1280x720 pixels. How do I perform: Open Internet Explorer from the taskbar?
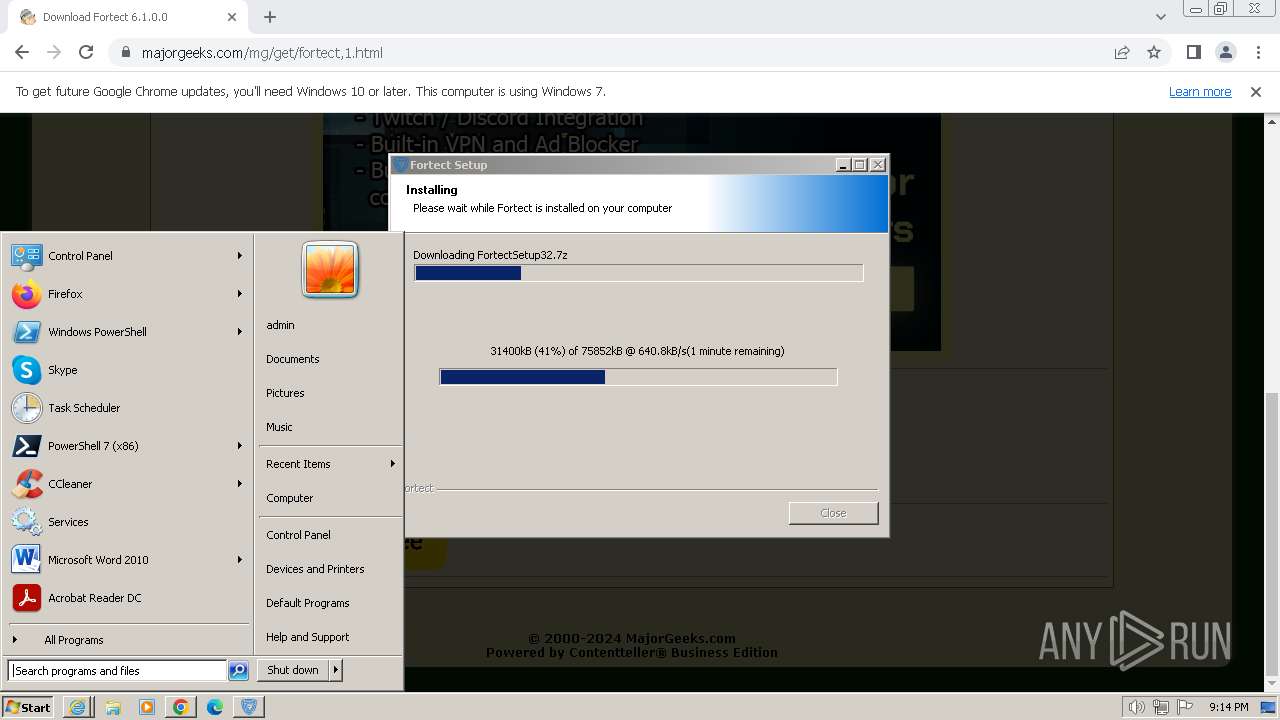click(78, 707)
